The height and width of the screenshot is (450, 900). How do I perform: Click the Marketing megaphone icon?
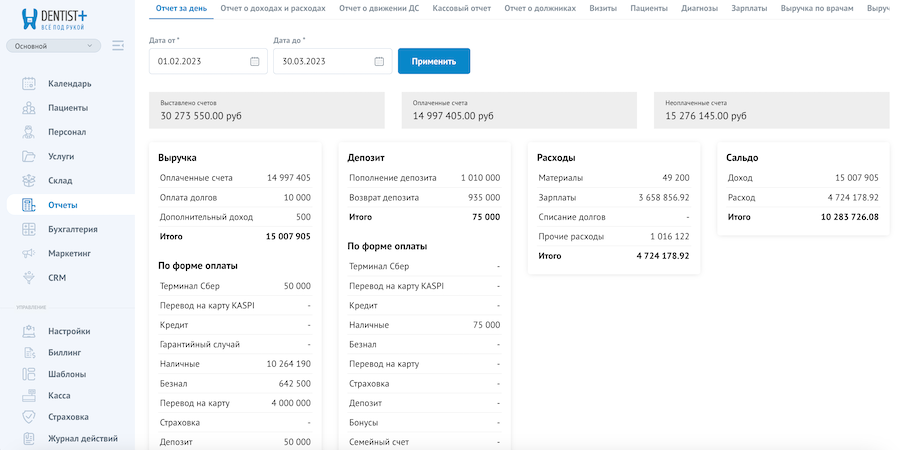[29, 253]
